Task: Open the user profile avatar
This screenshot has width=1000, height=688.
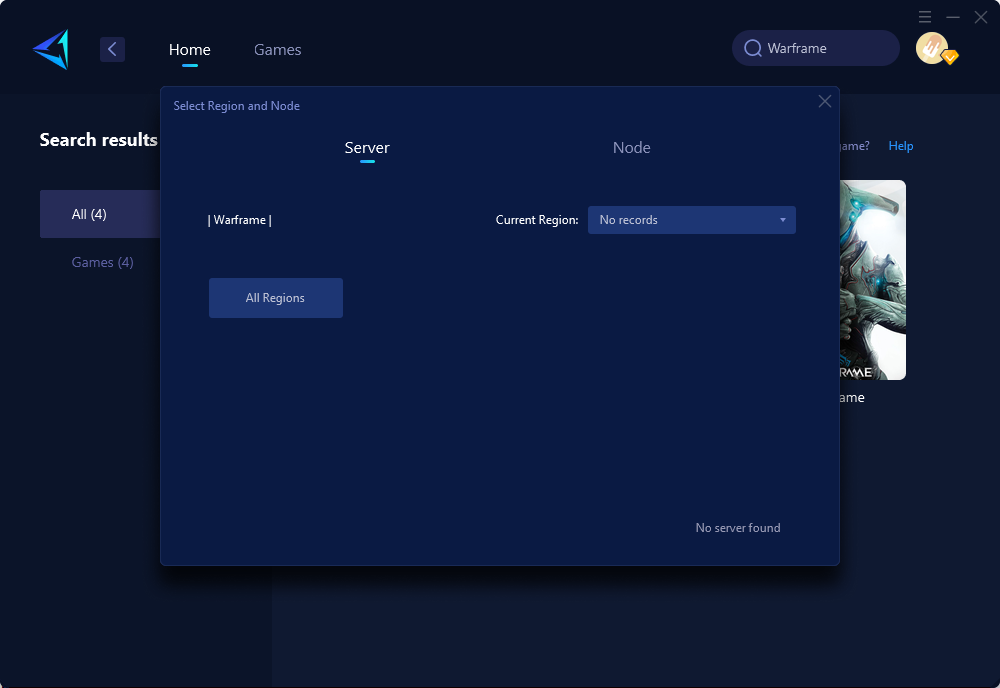Action: [932, 48]
